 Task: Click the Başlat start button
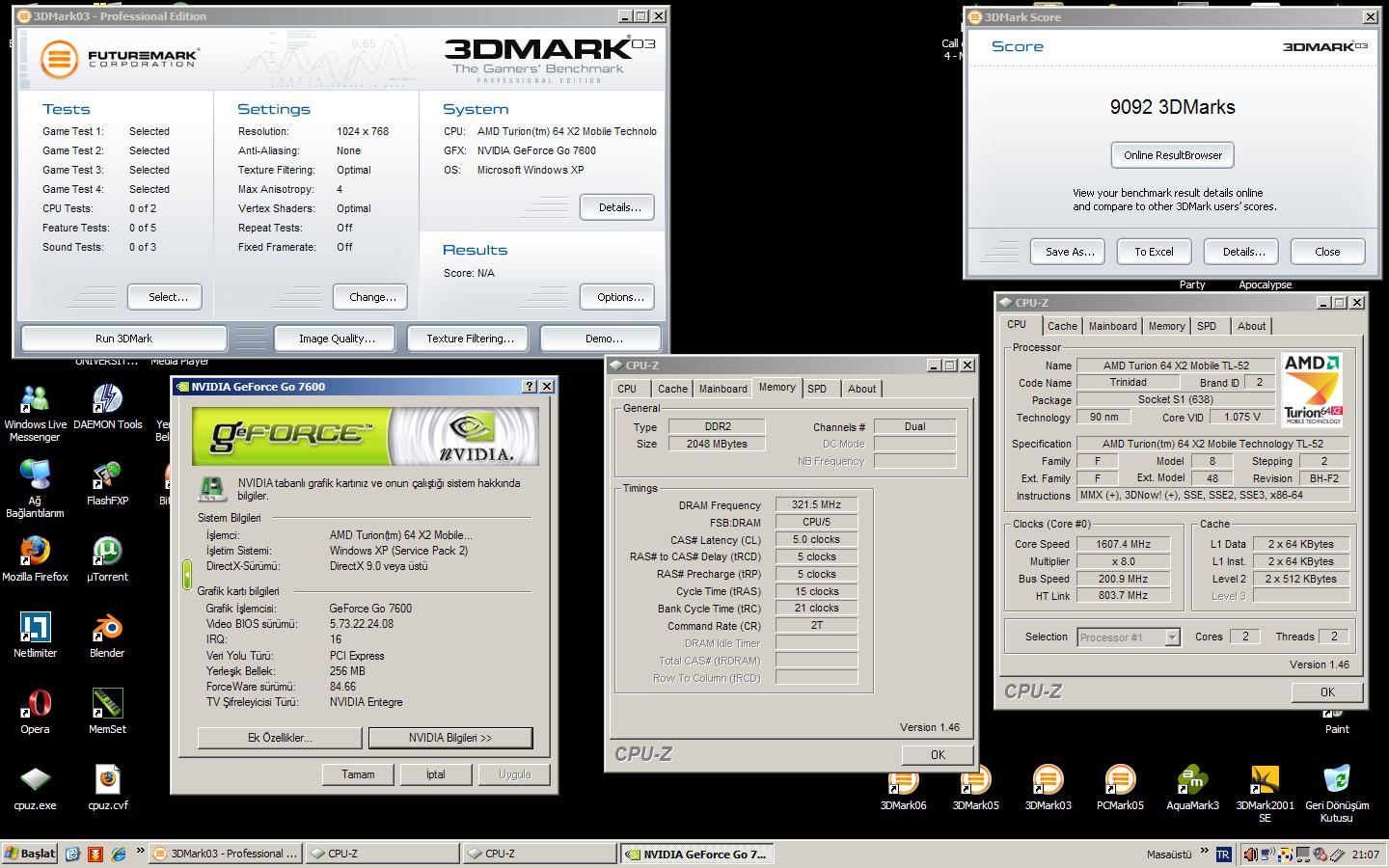click(x=30, y=854)
